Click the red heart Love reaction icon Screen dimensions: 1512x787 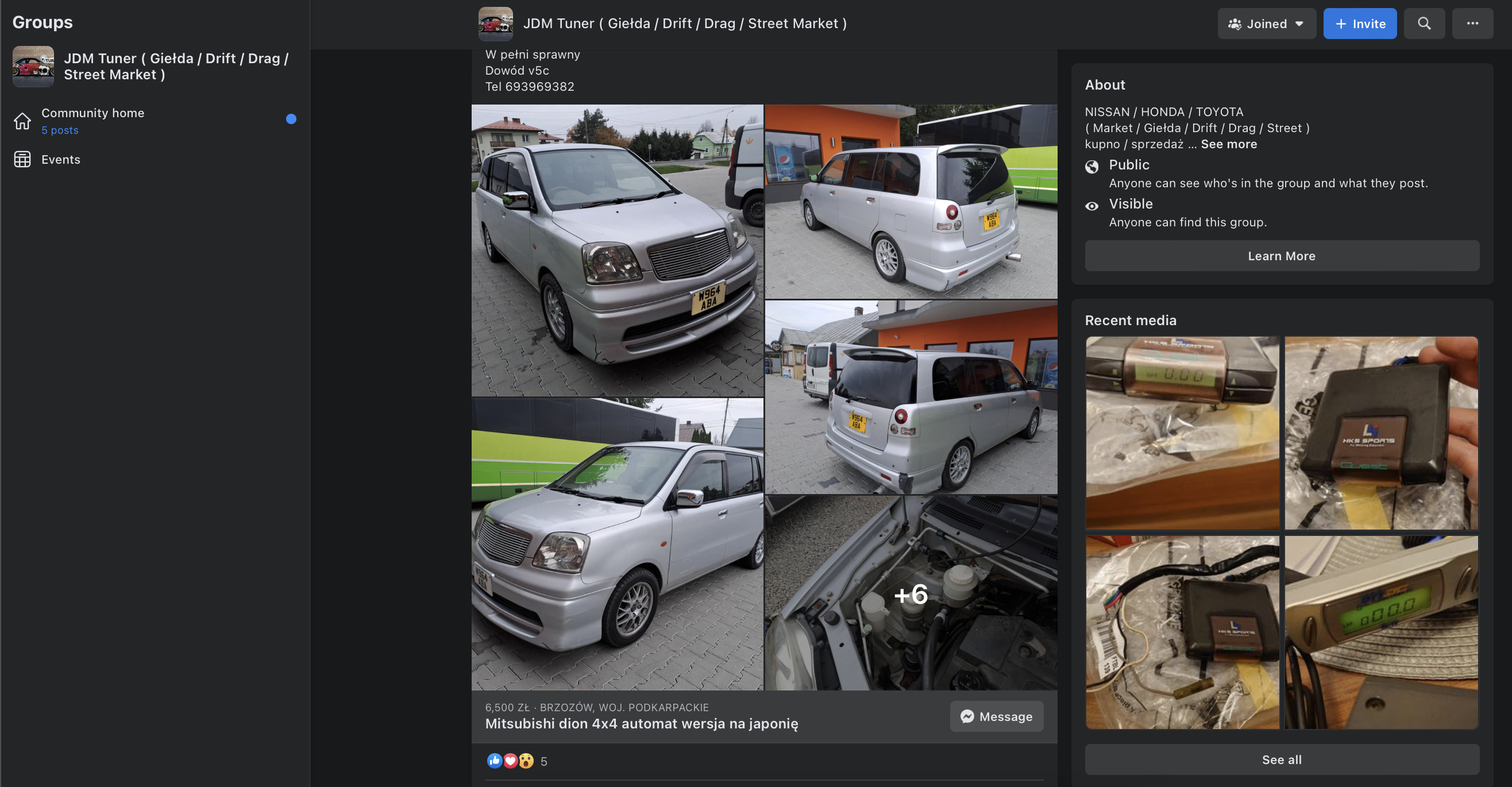point(510,761)
